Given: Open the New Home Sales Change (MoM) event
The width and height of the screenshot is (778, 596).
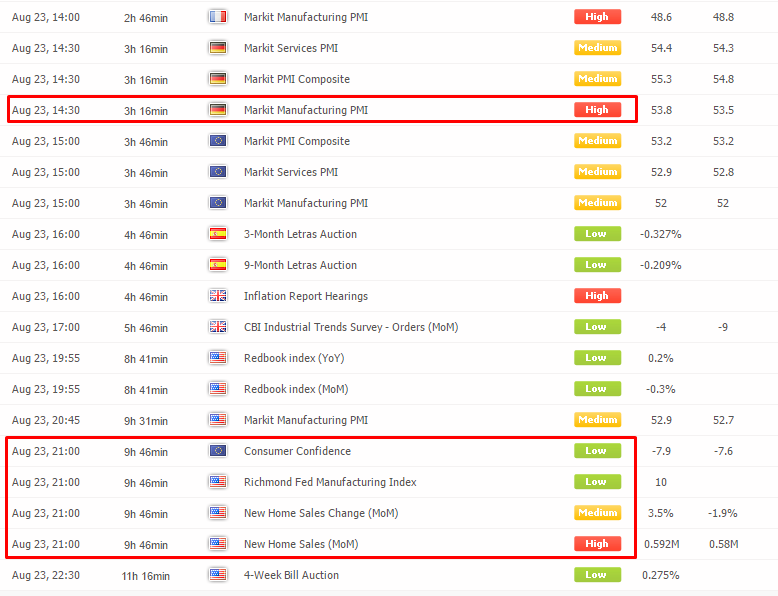Looking at the screenshot, I should pyautogui.click(x=321, y=513).
